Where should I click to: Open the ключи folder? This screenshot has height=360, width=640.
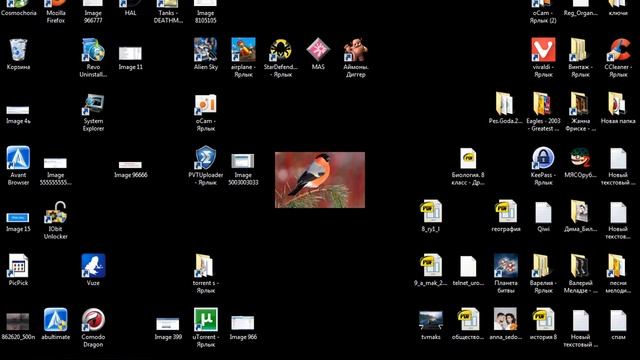(618, 4)
